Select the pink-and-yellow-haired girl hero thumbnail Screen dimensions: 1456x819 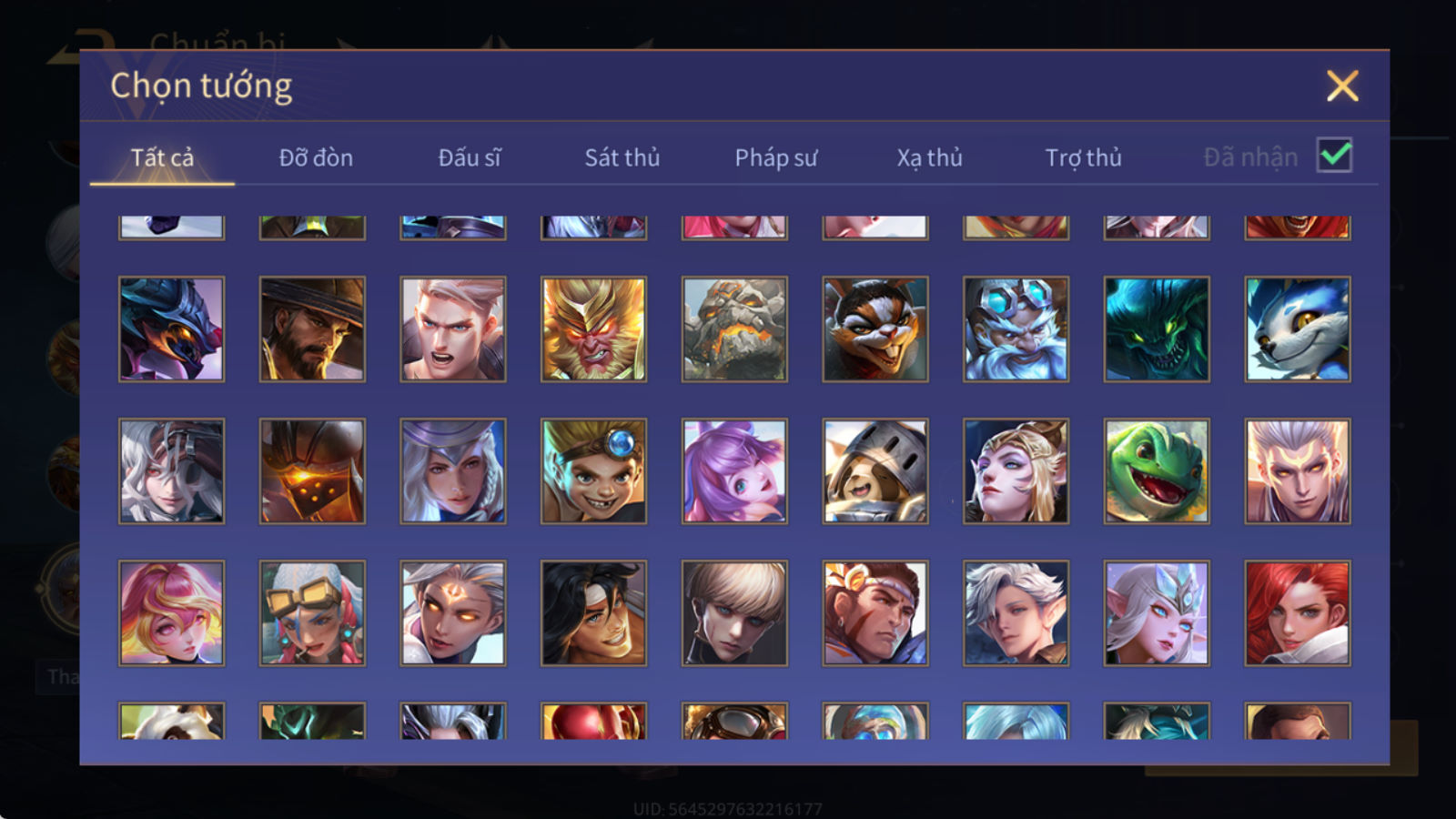click(x=171, y=612)
